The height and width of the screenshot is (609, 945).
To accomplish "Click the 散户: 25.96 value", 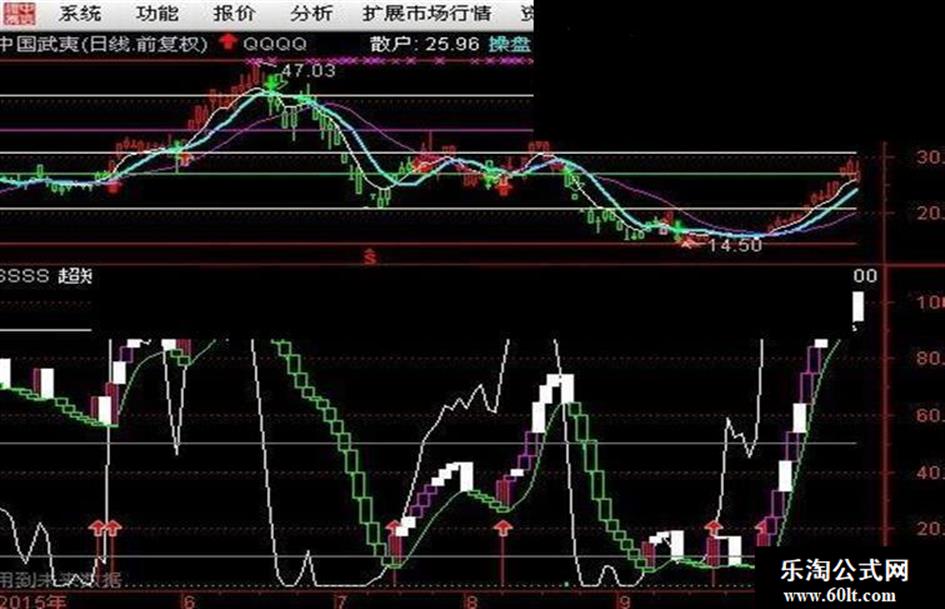I will coord(425,44).
